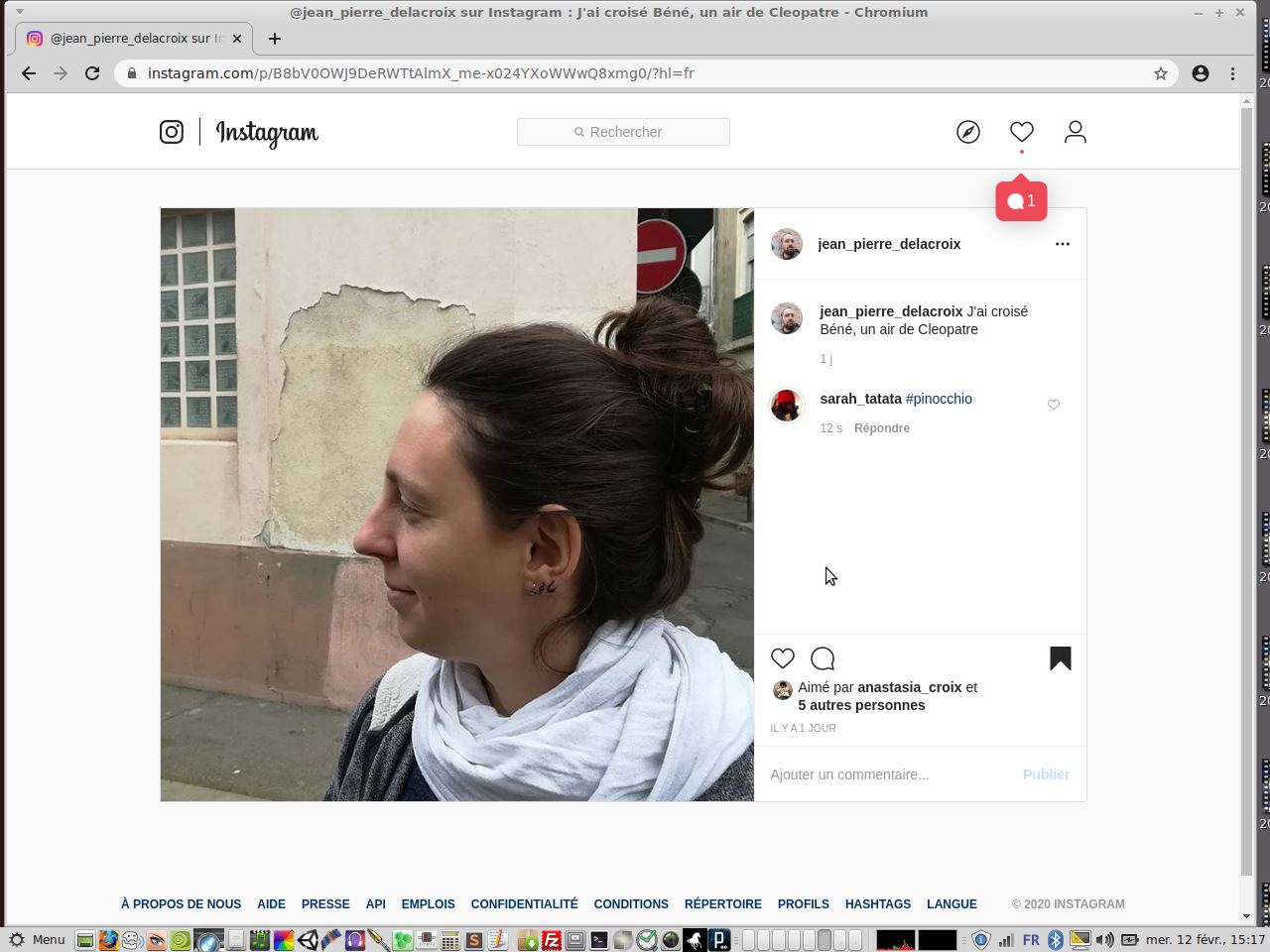Image resolution: width=1270 pixels, height=952 pixels.
Task: Open the comment bubble icon
Action: [x=823, y=658]
